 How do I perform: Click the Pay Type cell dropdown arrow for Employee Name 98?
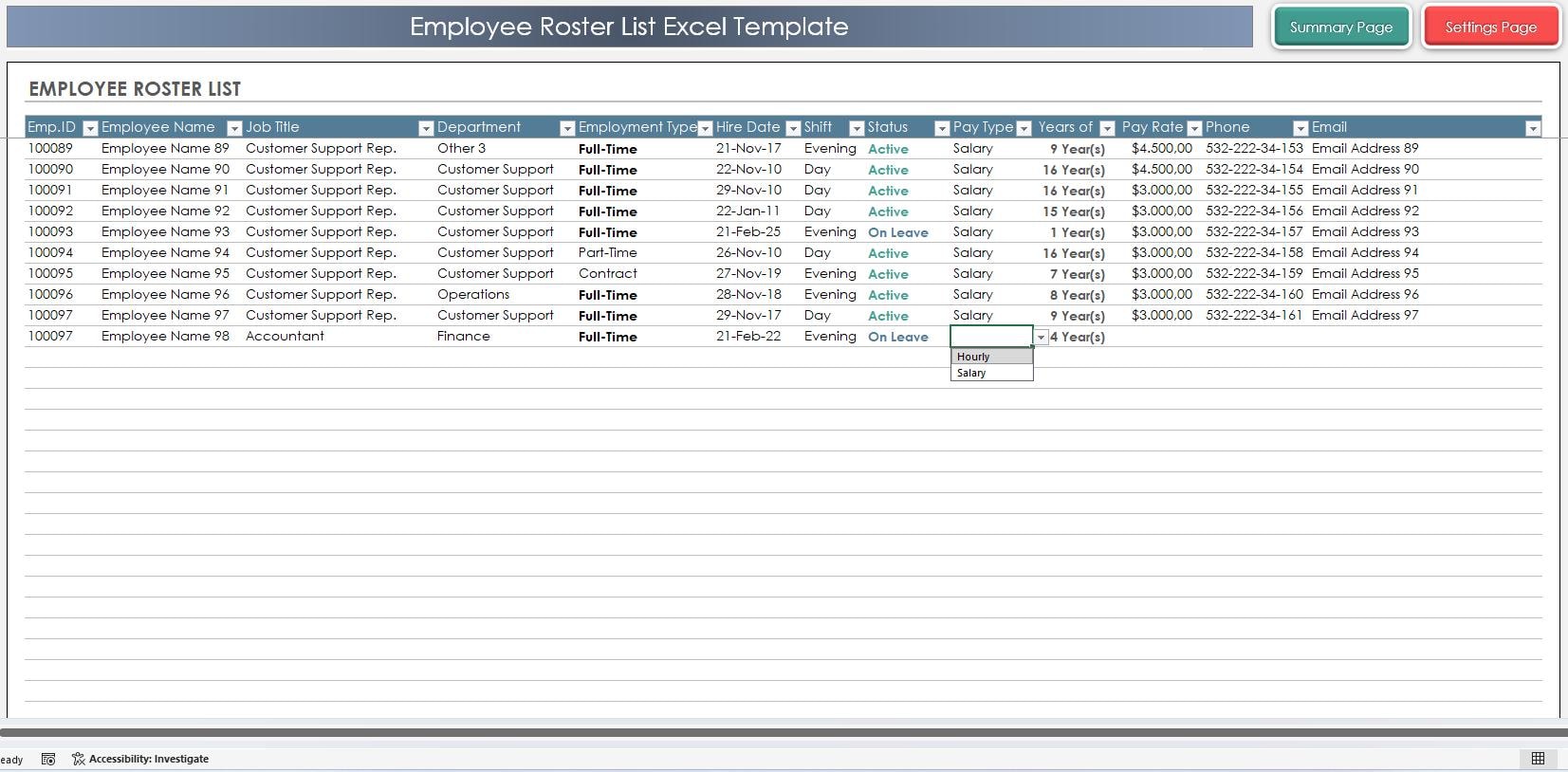click(1041, 338)
